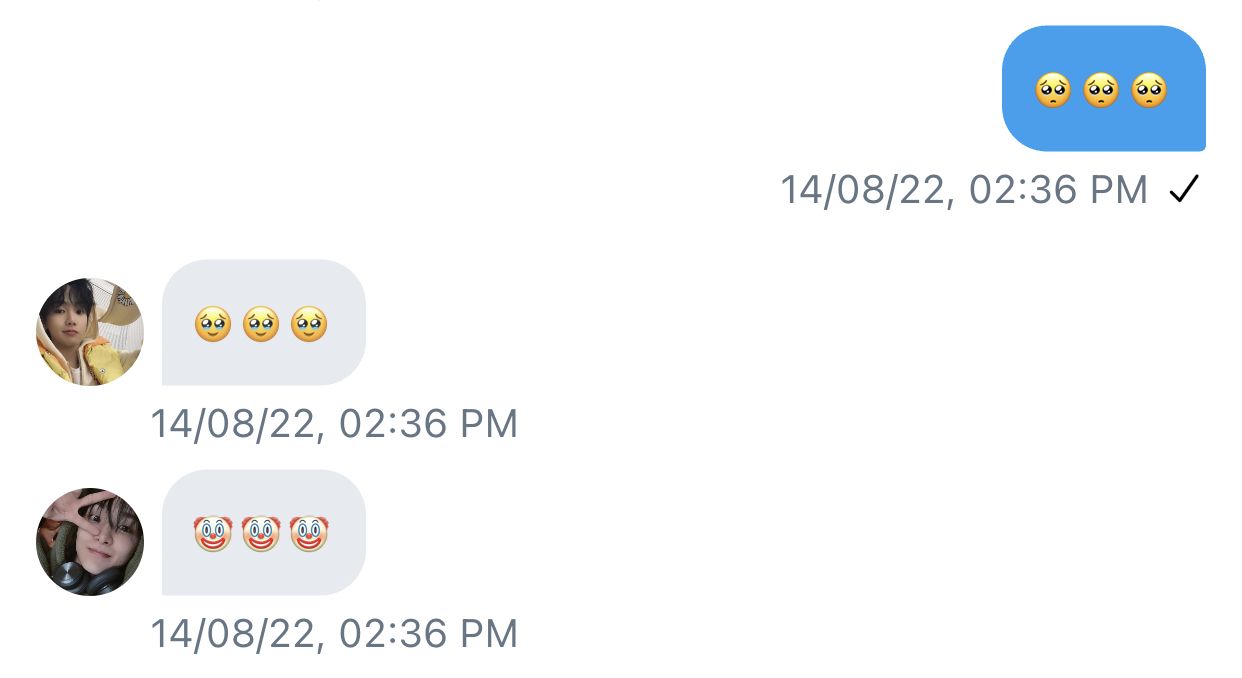The image size is (1242, 678).
Task: Click the first teary-eyed smiling emoji
Action: click(213, 325)
